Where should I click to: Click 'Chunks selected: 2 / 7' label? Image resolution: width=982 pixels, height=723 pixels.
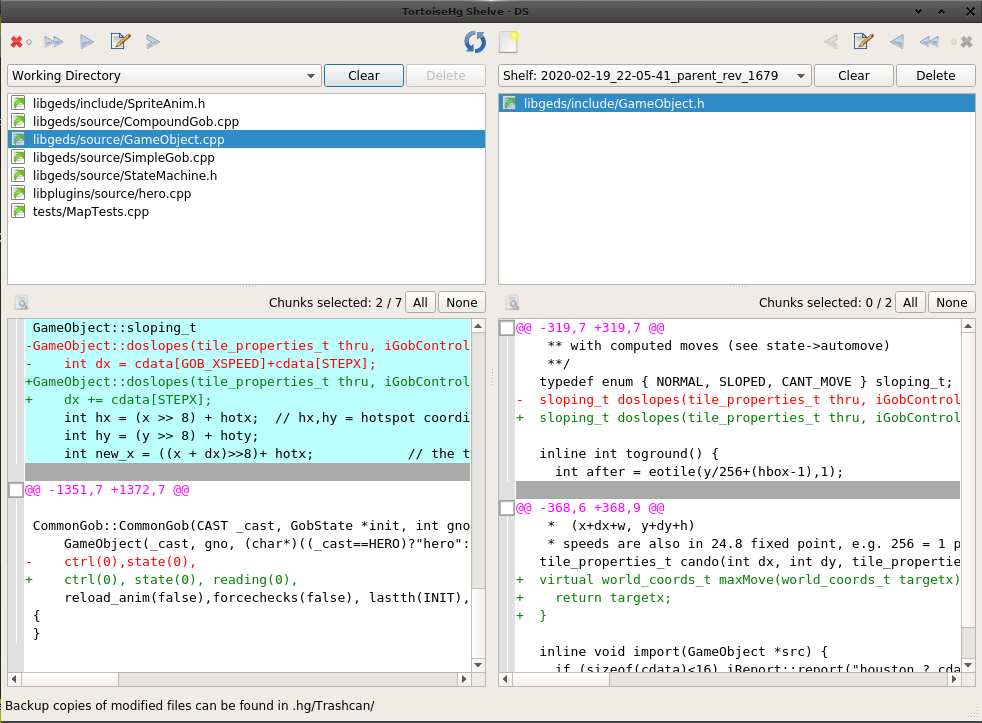(x=335, y=303)
